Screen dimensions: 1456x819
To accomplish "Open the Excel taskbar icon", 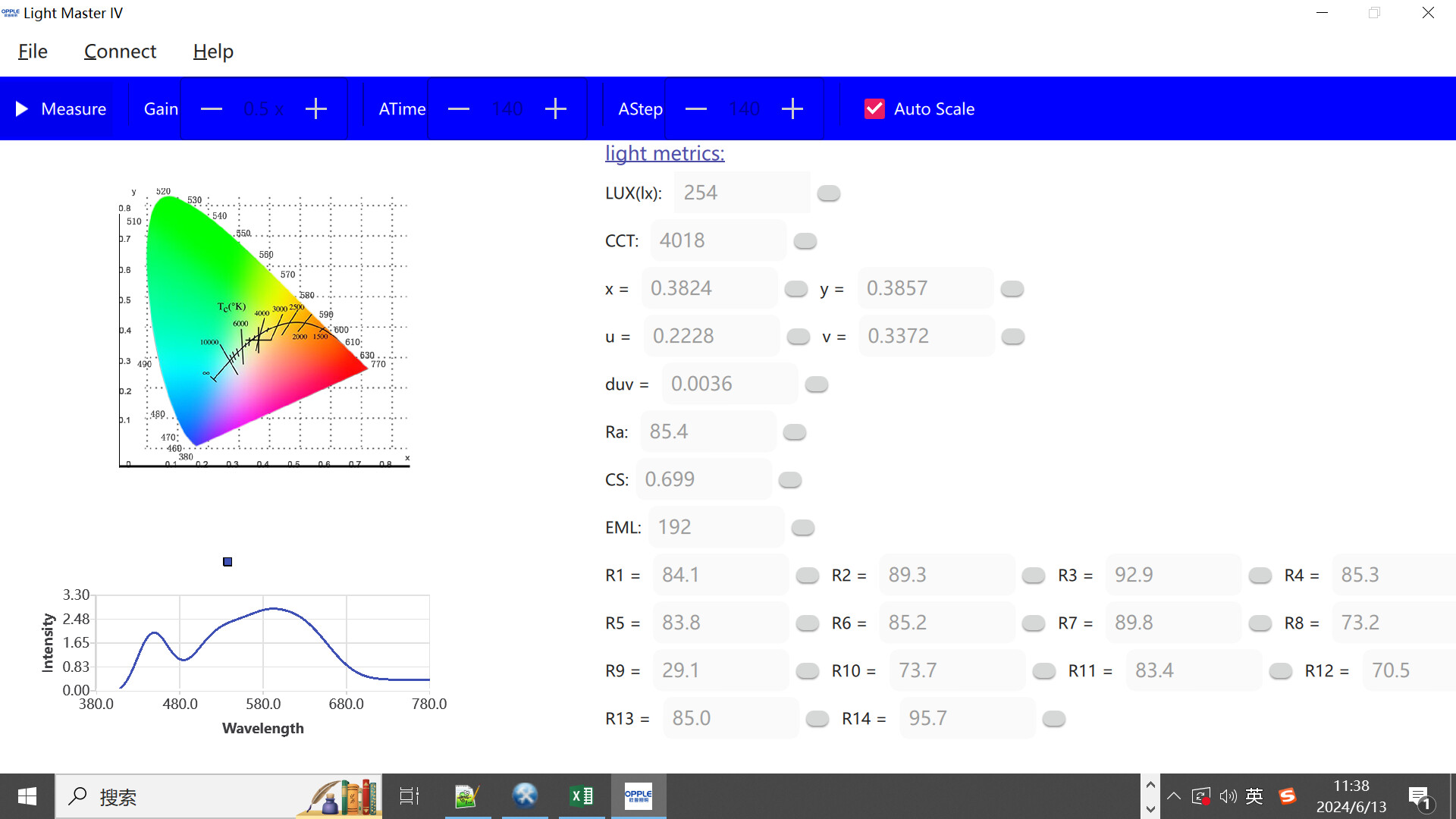I will 582,796.
